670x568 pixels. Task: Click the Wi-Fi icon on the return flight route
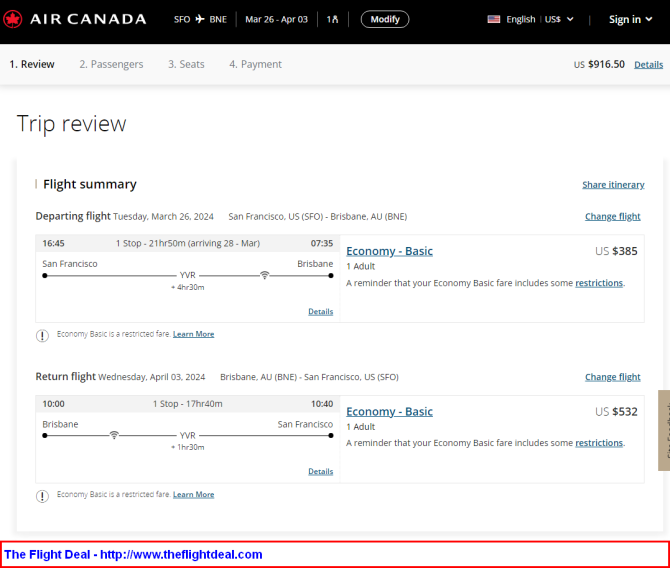tap(114, 435)
